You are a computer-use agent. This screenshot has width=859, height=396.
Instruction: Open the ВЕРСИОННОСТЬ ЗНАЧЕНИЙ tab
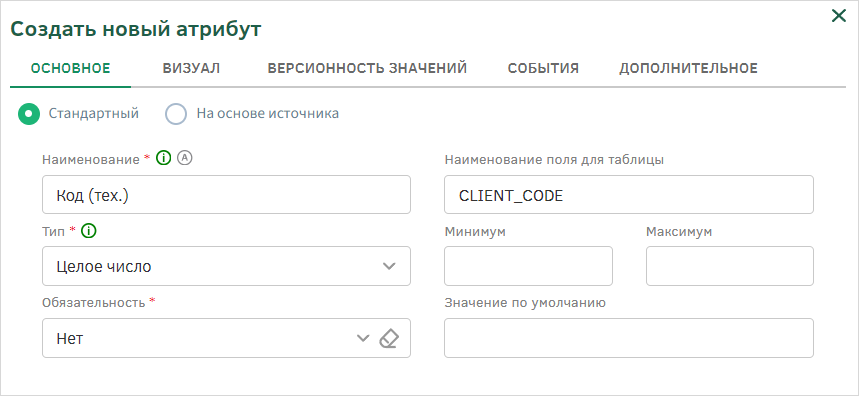click(367, 68)
